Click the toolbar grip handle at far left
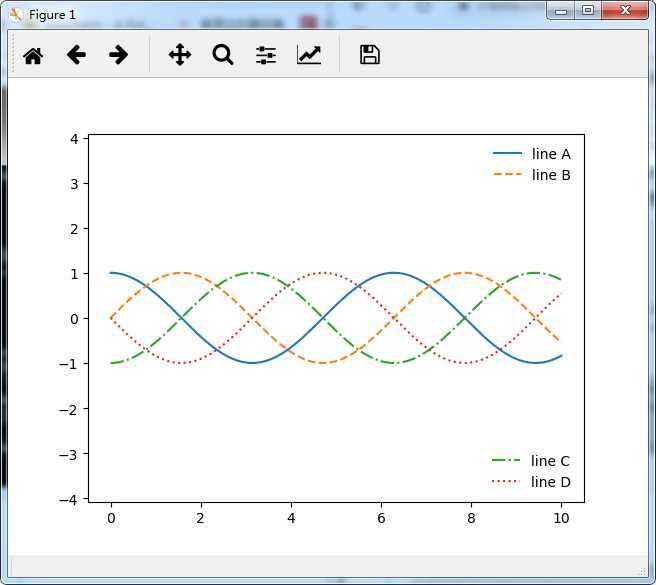The image size is (656, 585). [13, 54]
